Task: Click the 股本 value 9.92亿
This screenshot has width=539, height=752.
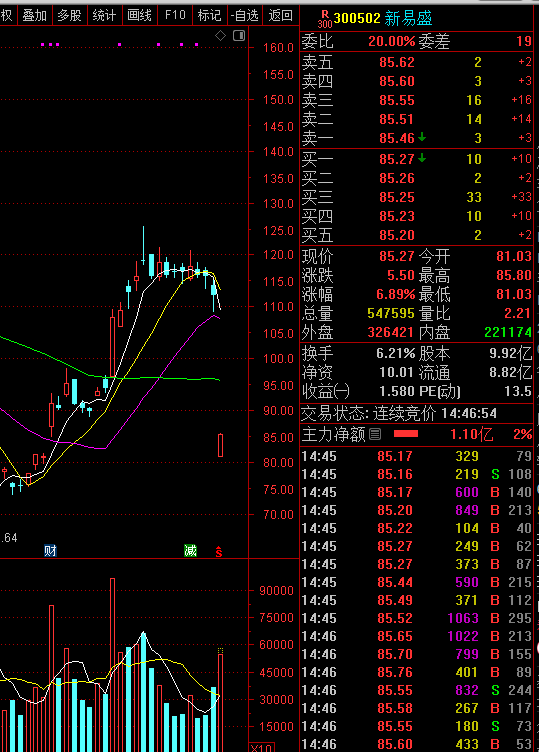Action: click(511, 353)
